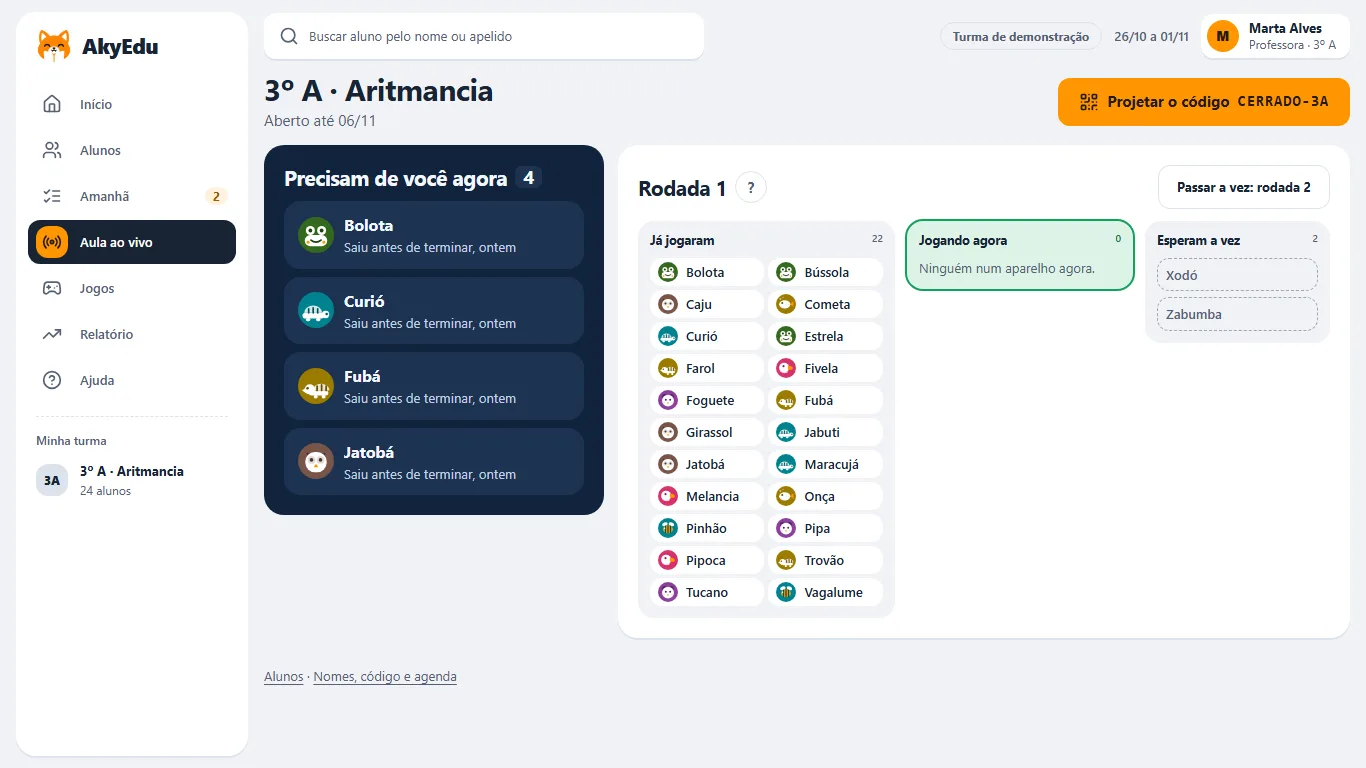Click the Alunos people icon

point(52,150)
